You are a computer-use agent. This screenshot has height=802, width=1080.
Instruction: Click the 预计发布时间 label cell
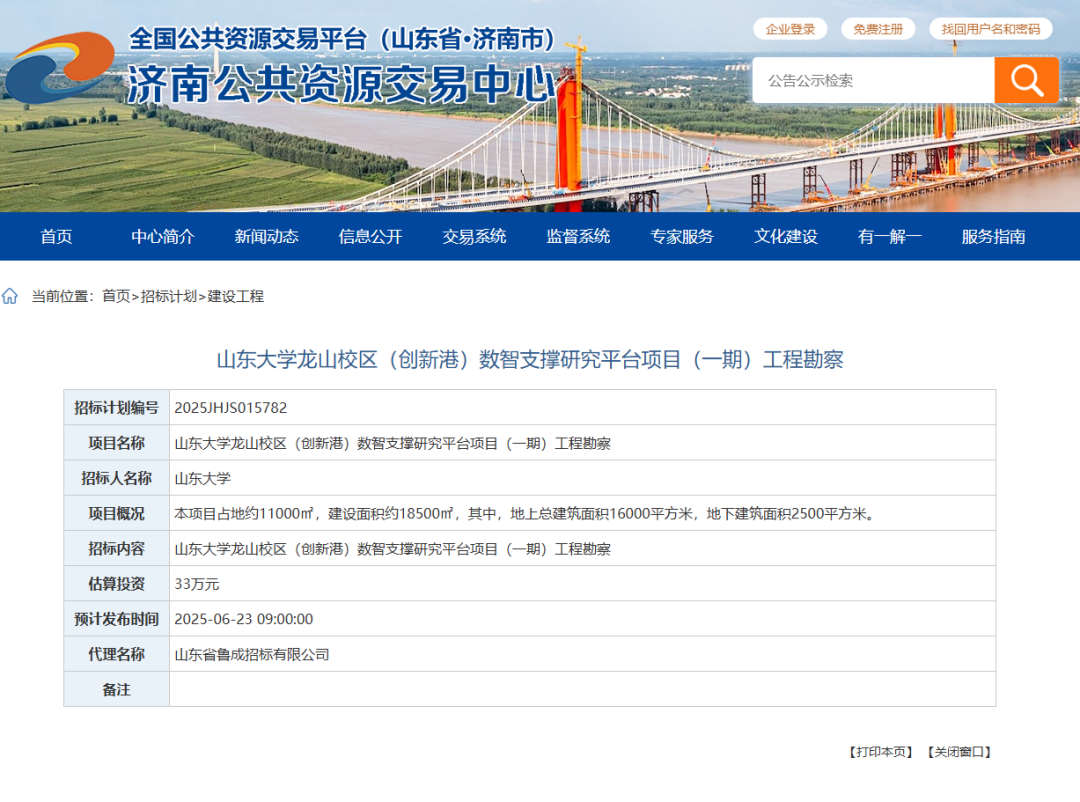116,619
